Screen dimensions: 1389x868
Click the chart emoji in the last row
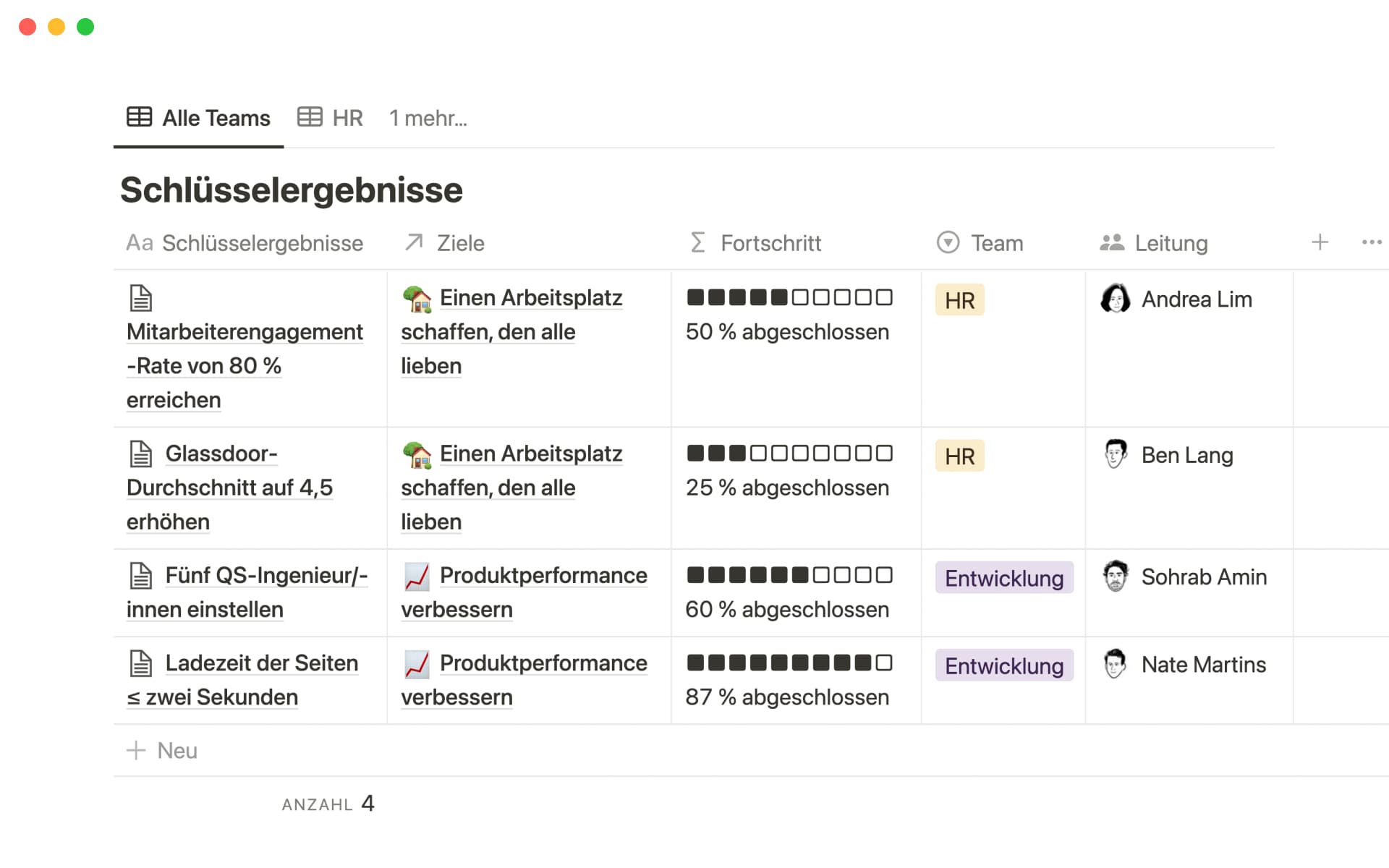(x=417, y=663)
